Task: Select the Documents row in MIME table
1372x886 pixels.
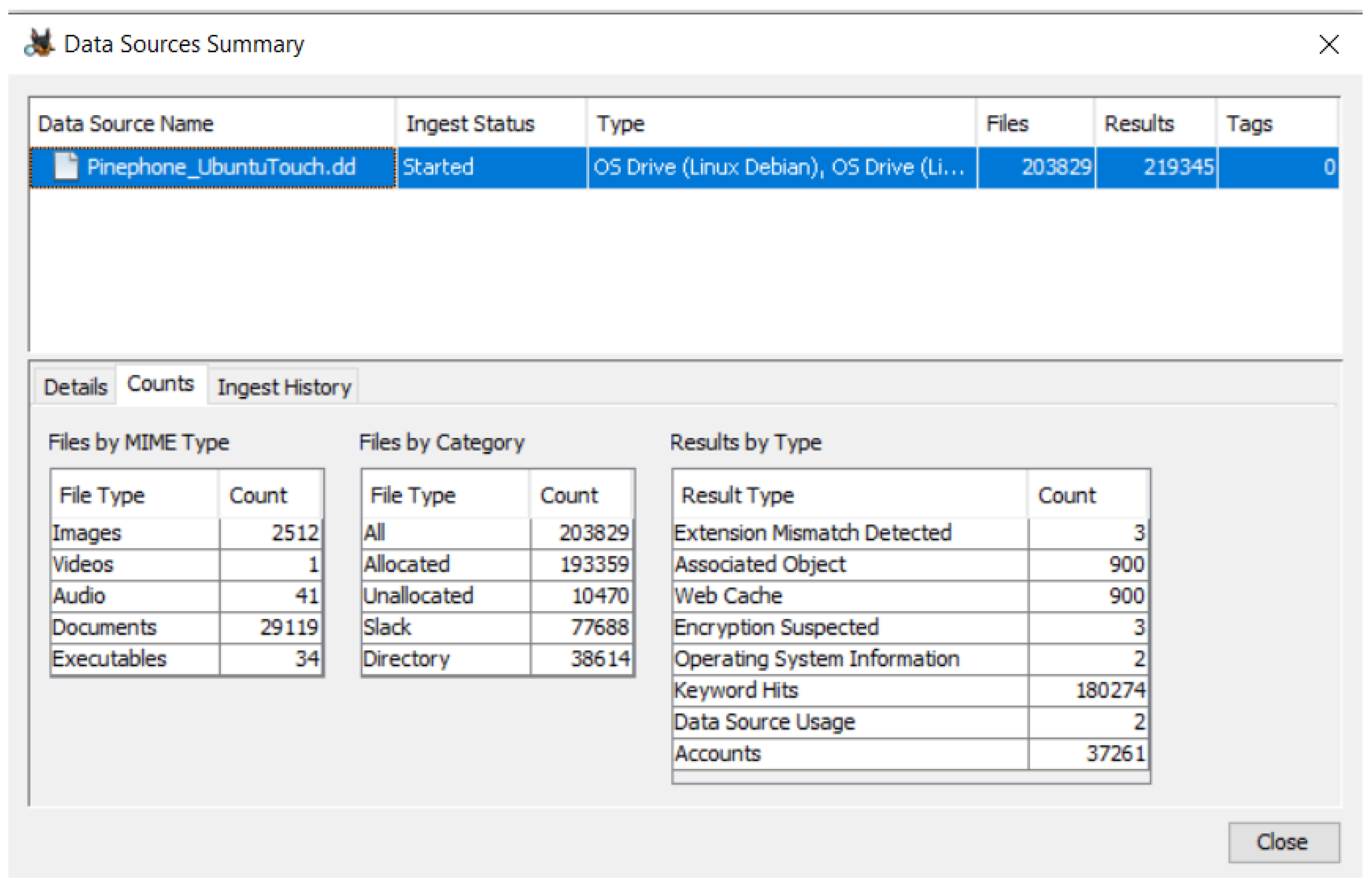Action: 186,627
